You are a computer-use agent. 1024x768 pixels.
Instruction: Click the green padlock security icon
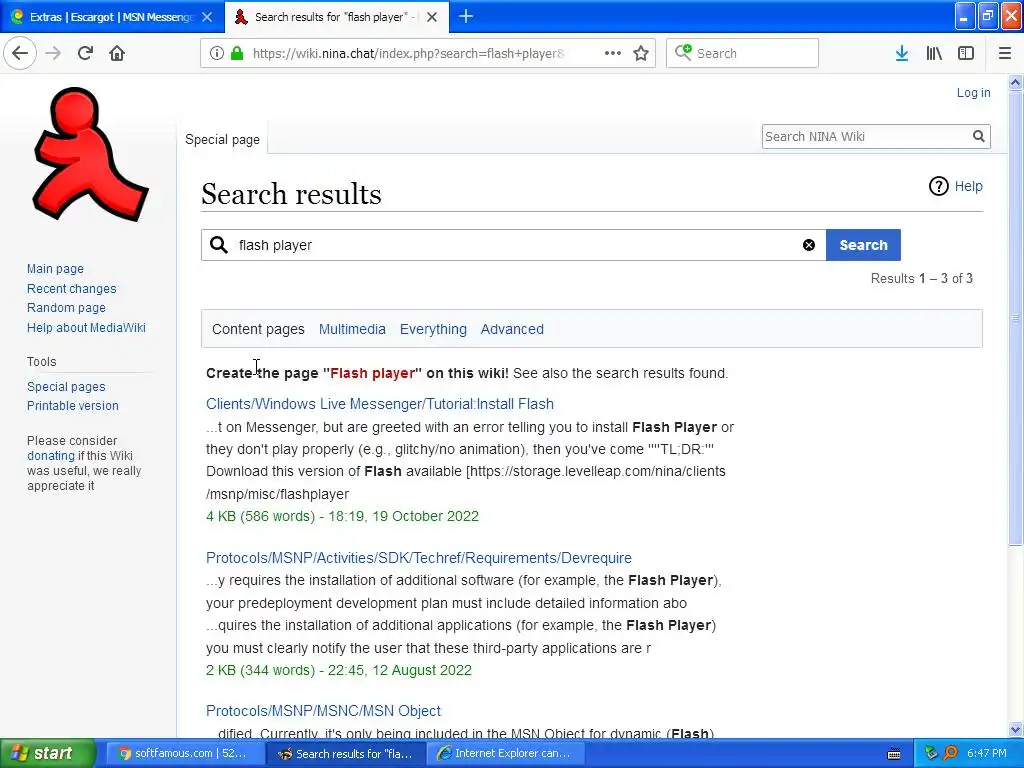[237, 53]
